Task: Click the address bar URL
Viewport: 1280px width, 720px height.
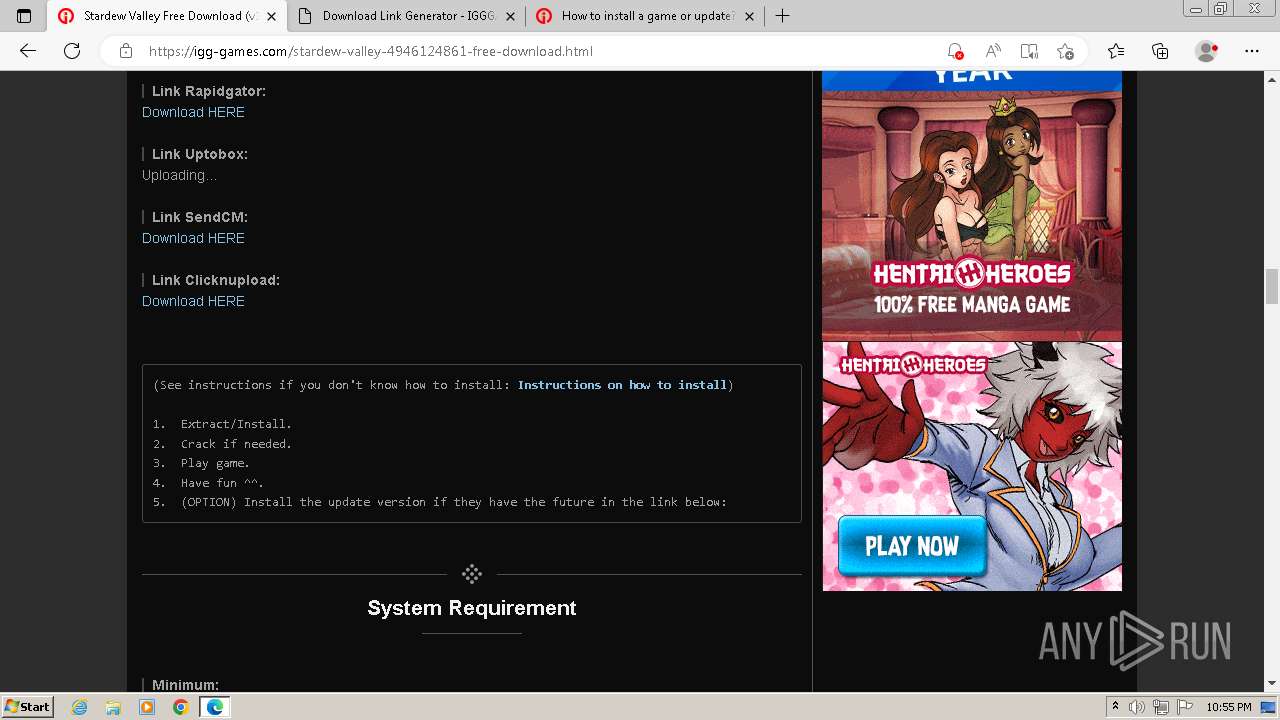Action: (x=370, y=51)
